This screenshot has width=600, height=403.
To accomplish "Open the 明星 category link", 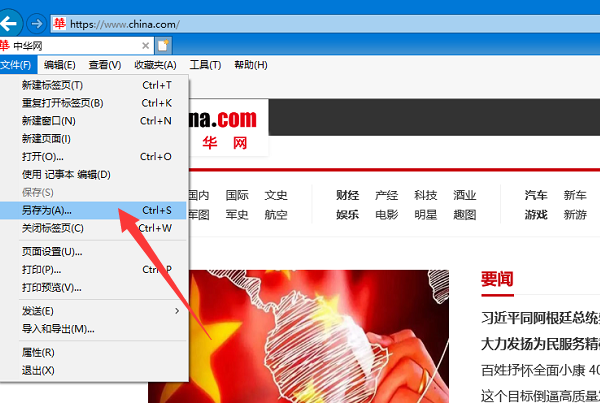I will pos(426,215).
